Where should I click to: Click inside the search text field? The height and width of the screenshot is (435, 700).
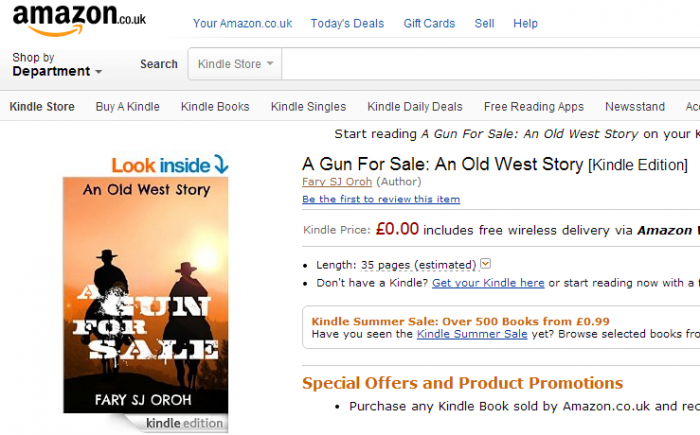(491, 64)
